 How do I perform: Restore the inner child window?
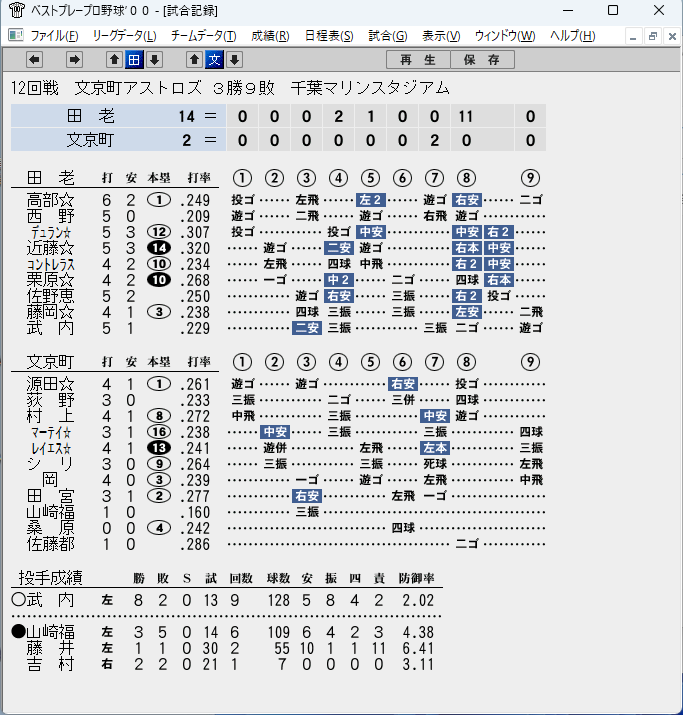pos(652,36)
